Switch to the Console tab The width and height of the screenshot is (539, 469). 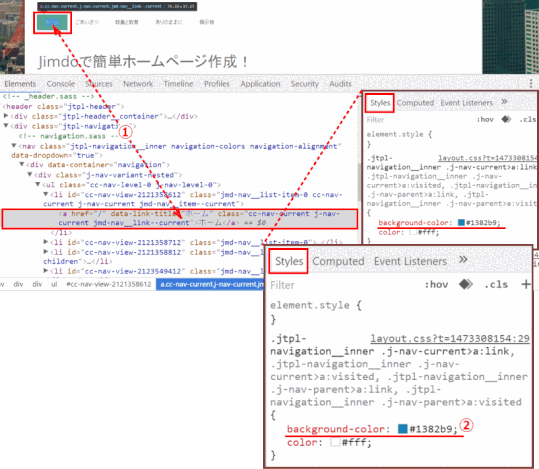61,84
